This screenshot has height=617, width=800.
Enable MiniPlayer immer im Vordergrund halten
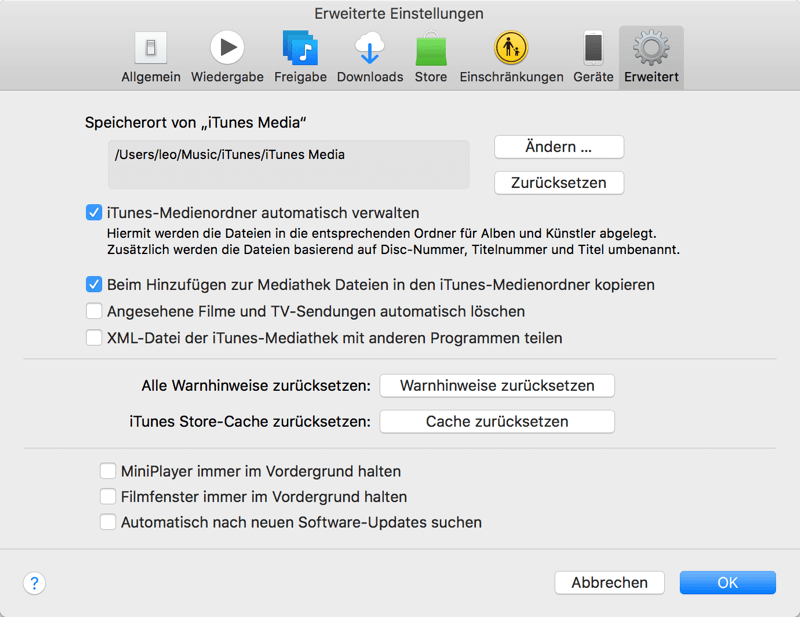(108, 471)
